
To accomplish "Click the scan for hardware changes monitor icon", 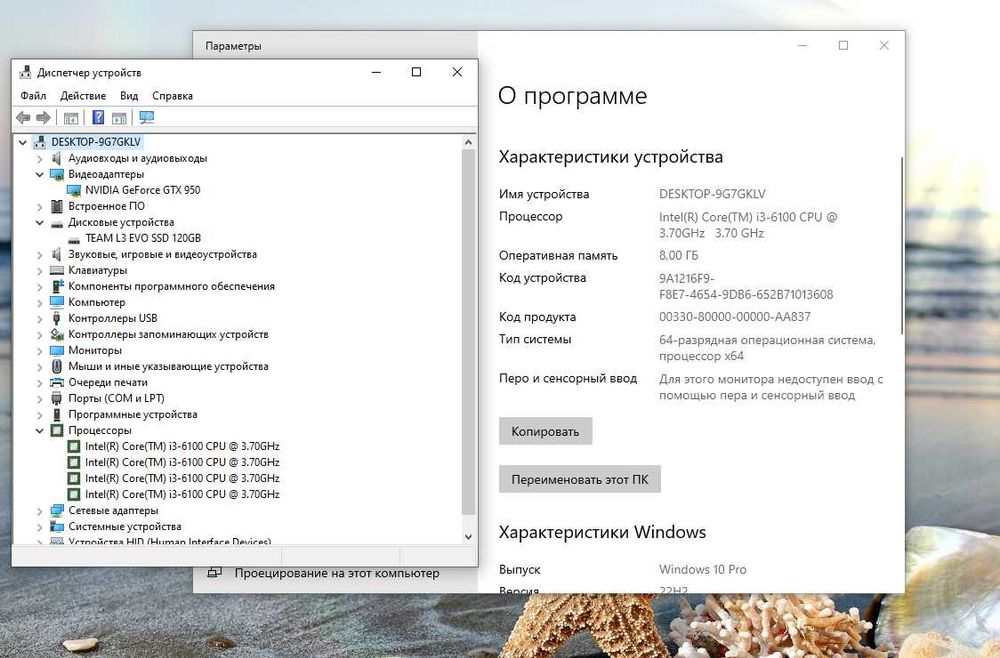I will coord(147,117).
